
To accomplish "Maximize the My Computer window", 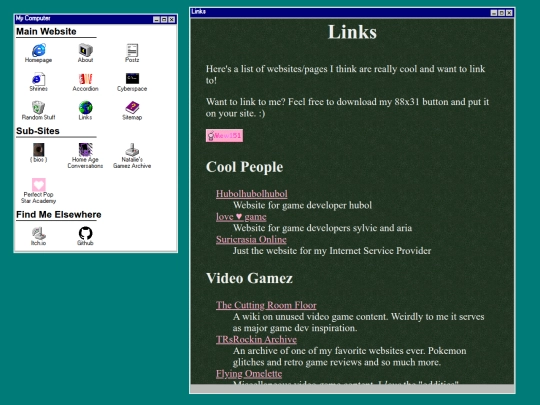I will pos(164,20).
